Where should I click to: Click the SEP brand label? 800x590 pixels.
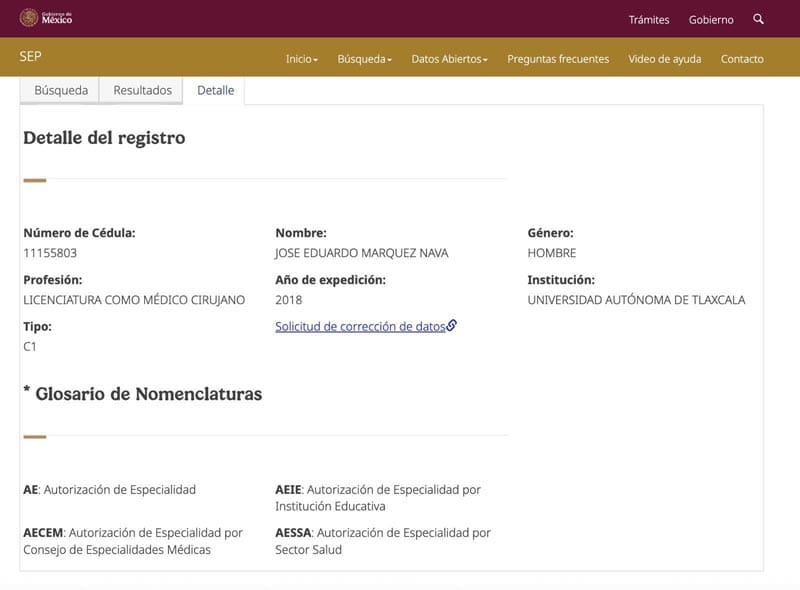[30, 57]
